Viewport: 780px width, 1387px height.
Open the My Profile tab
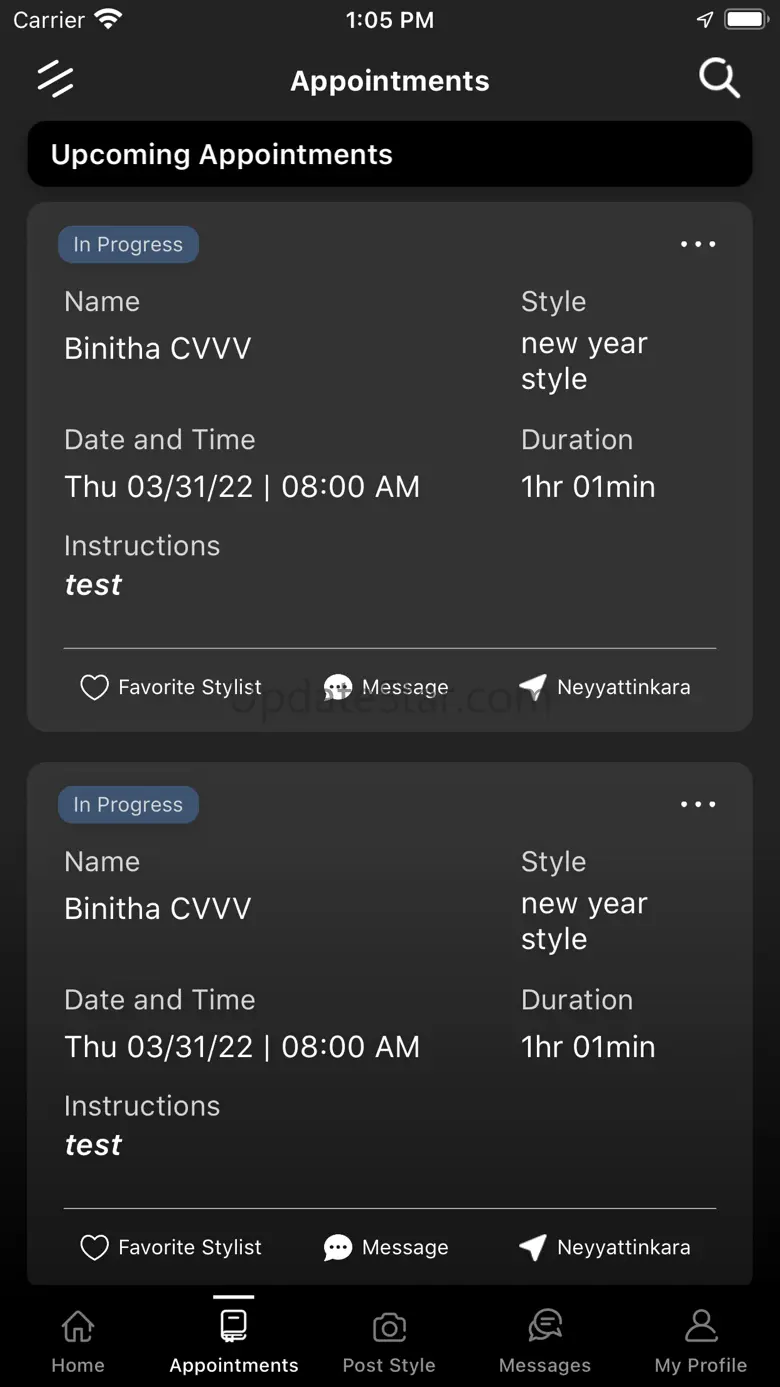click(x=701, y=1340)
